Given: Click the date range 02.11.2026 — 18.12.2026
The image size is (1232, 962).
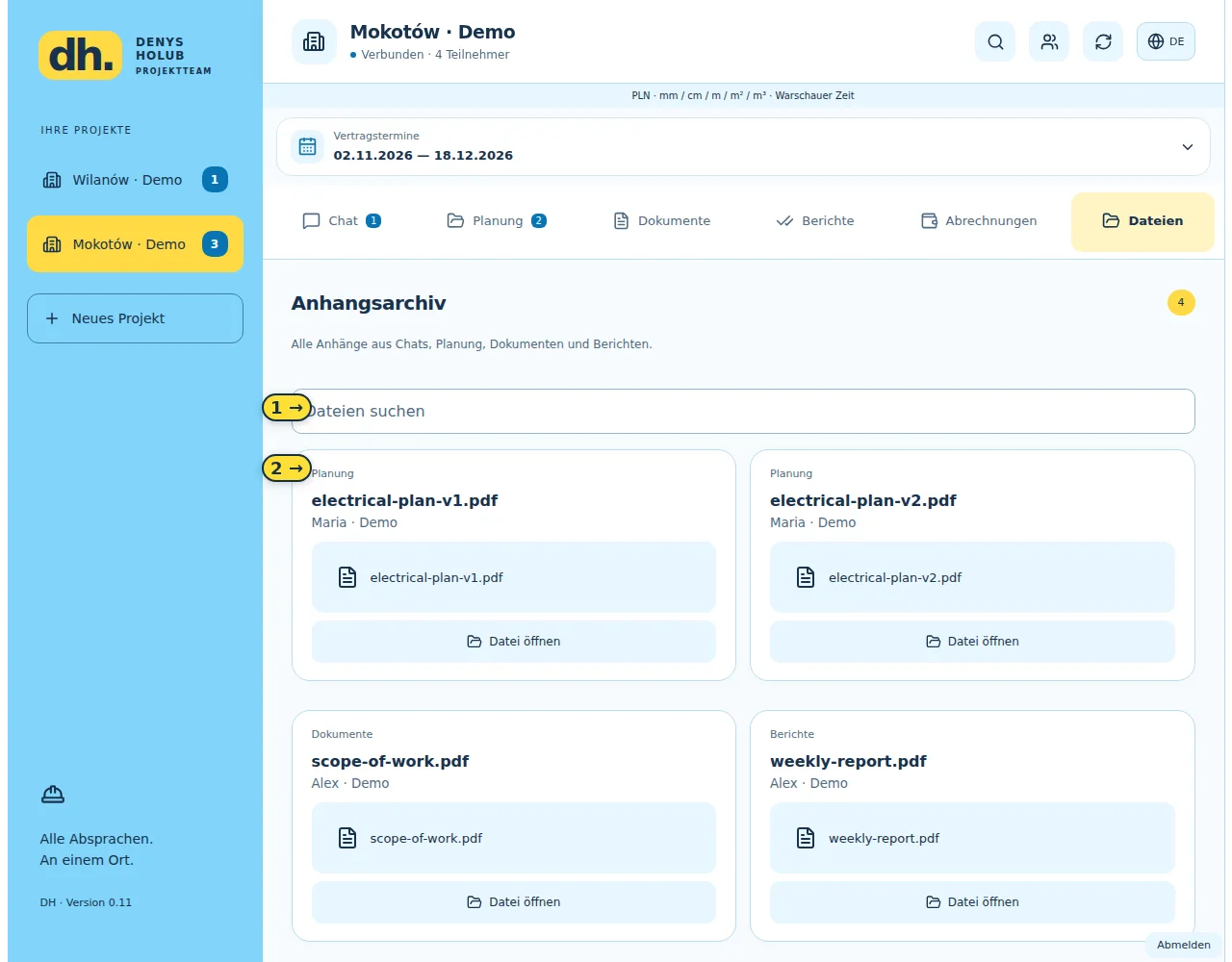Looking at the screenshot, I should 423,155.
